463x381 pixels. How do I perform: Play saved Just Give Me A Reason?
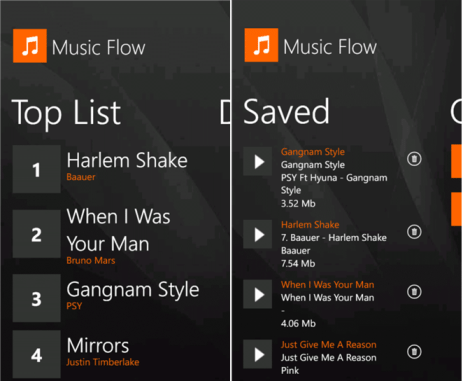click(x=257, y=354)
